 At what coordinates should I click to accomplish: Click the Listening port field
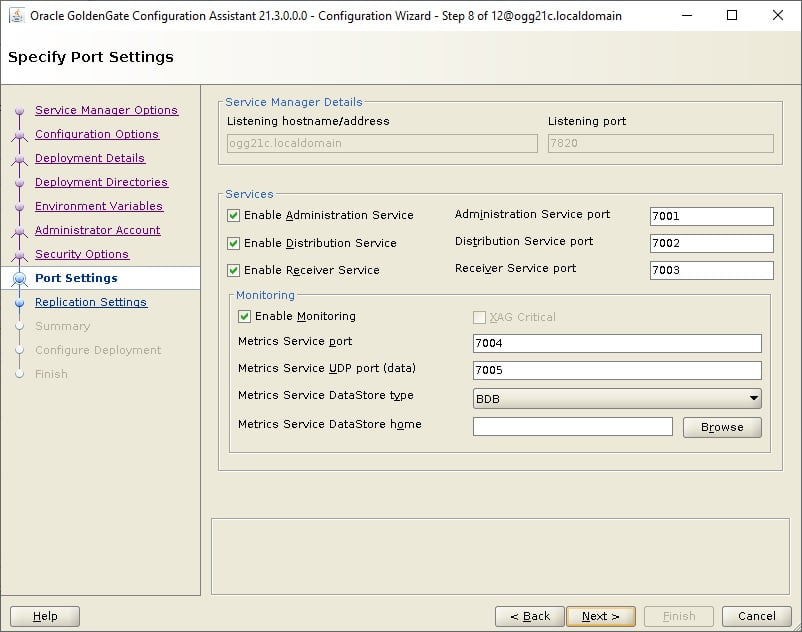(x=661, y=143)
